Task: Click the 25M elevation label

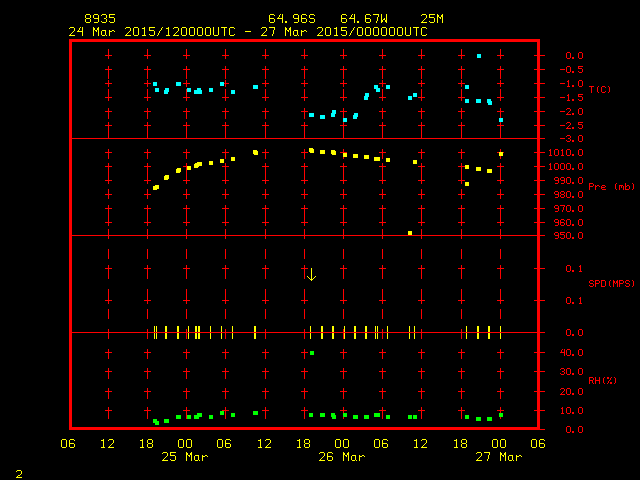Action: 432,19
